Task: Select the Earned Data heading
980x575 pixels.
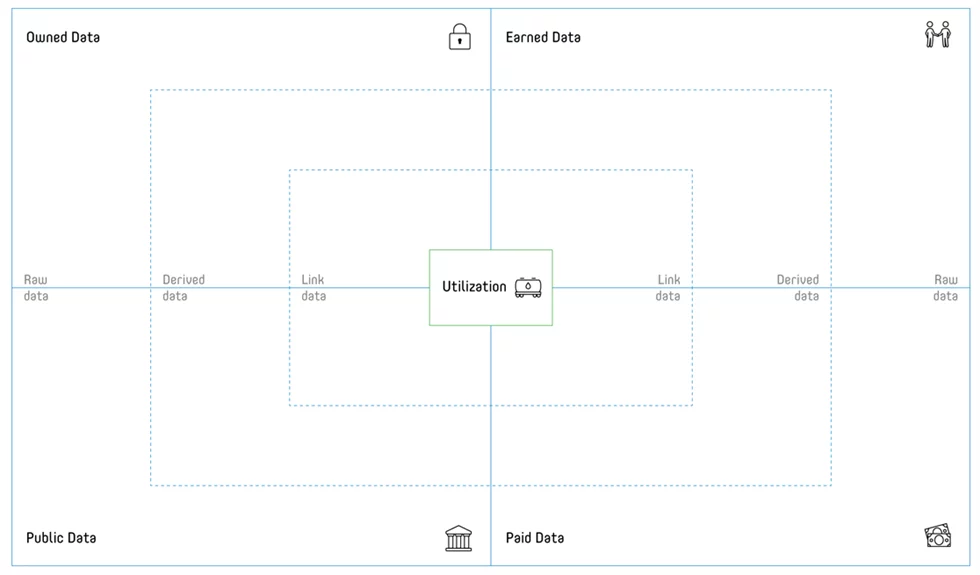Action: tap(543, 38)
